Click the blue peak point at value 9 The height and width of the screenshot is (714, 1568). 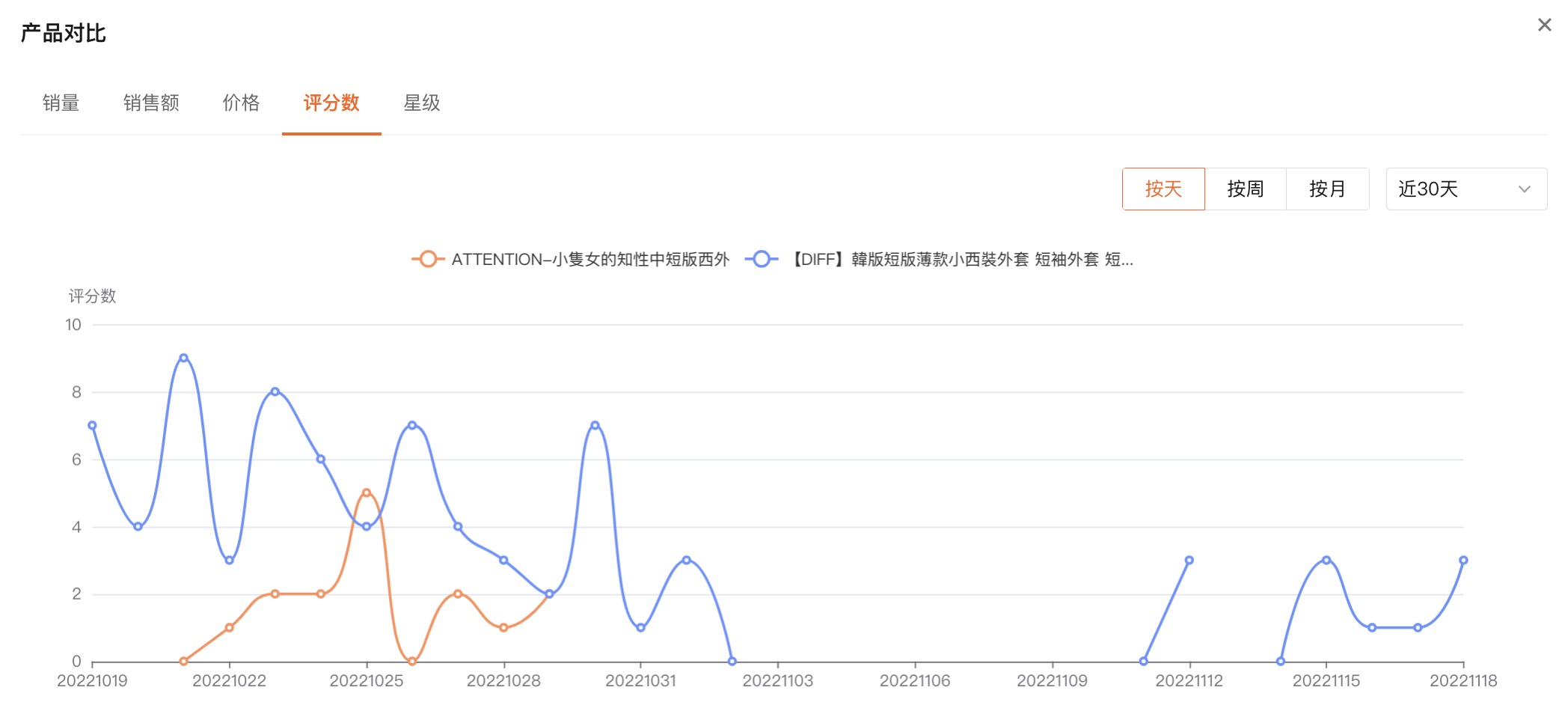183,358
